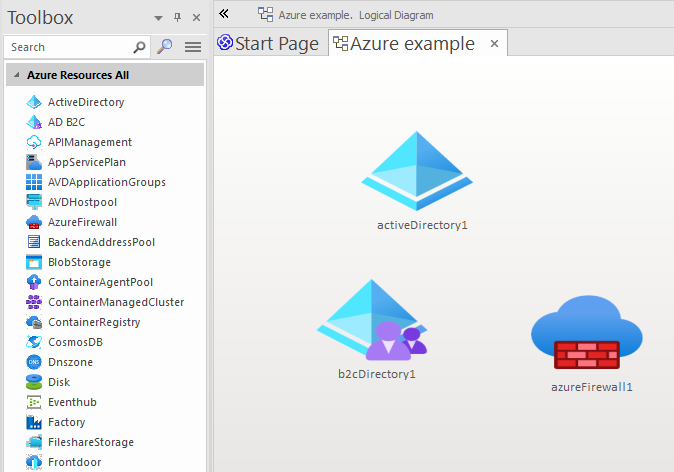Click the FileshareStorage label text
The width and height of the screenshot is (674, 472).
tap(91, 442)
